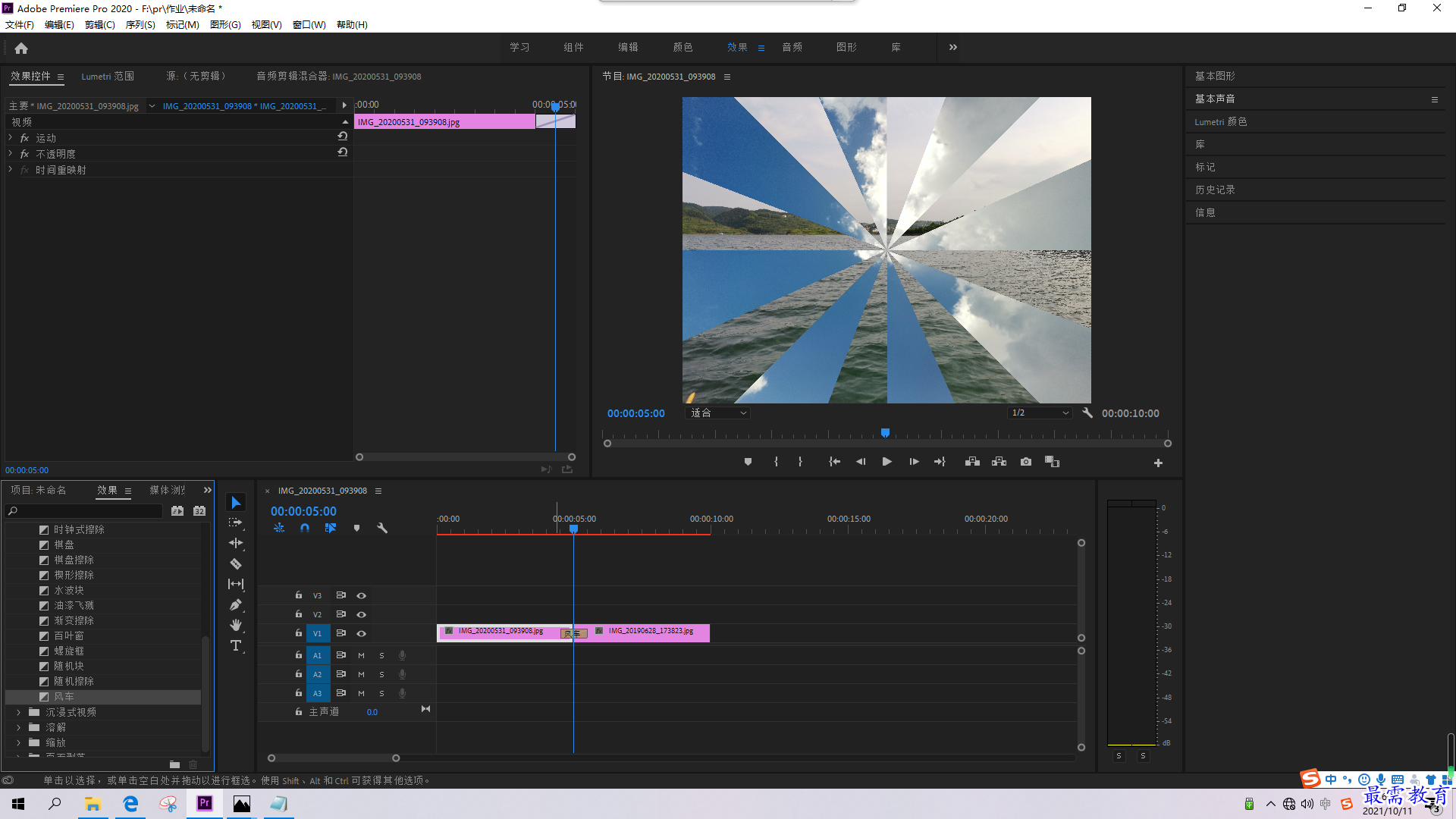
Task: Open the Lumetri 颜色 panel
Action: tap(1220, 122)
